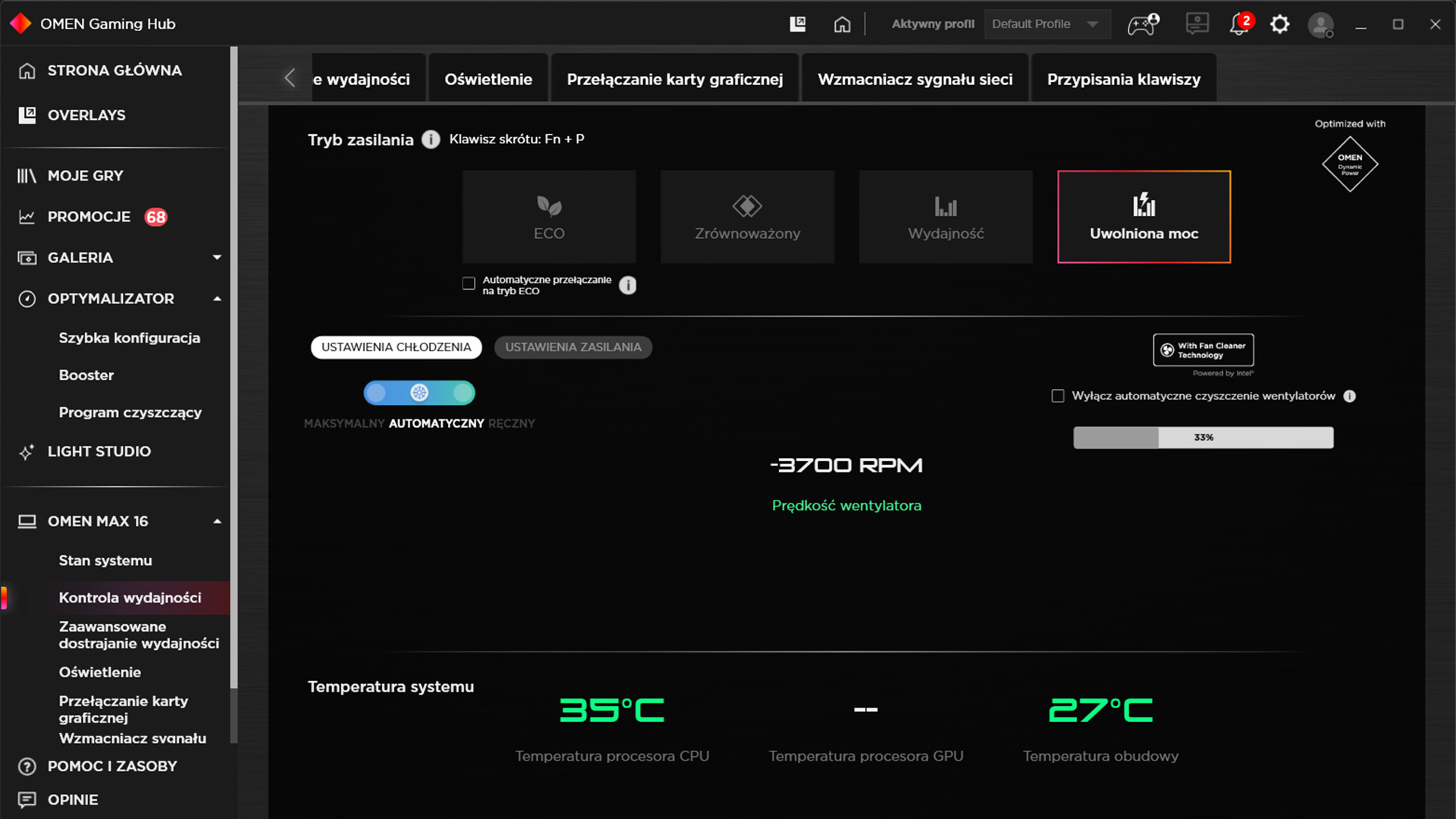The width and height of the screenshot is (1456, 819).
Task: Switch to Oświetlenie tab
Action: tap(488, 79)
